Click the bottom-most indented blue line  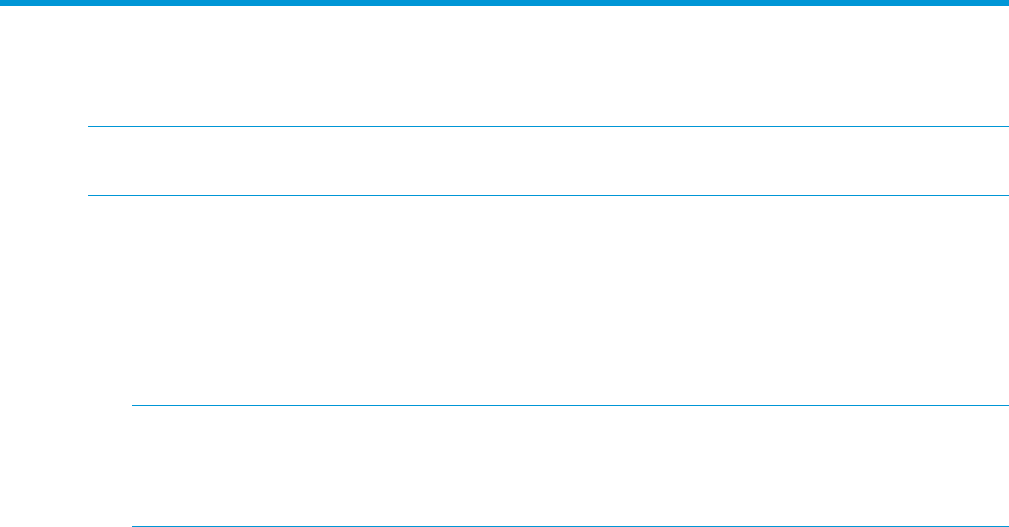pos(570,526)
